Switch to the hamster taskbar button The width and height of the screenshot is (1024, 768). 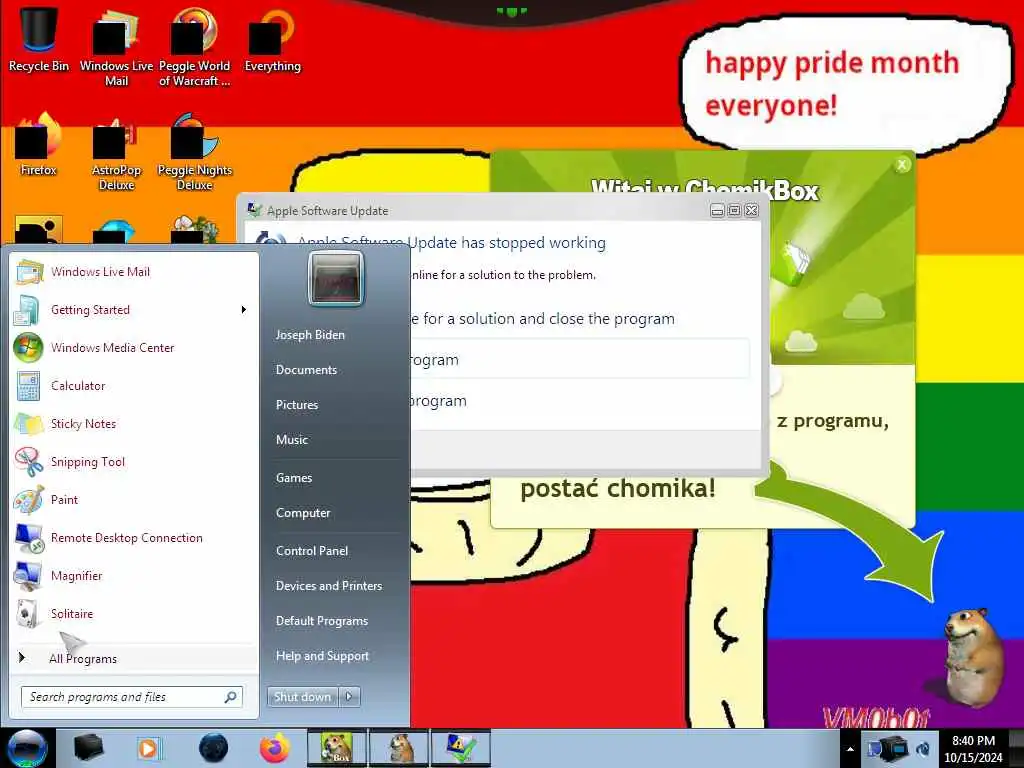pos(398,748)
